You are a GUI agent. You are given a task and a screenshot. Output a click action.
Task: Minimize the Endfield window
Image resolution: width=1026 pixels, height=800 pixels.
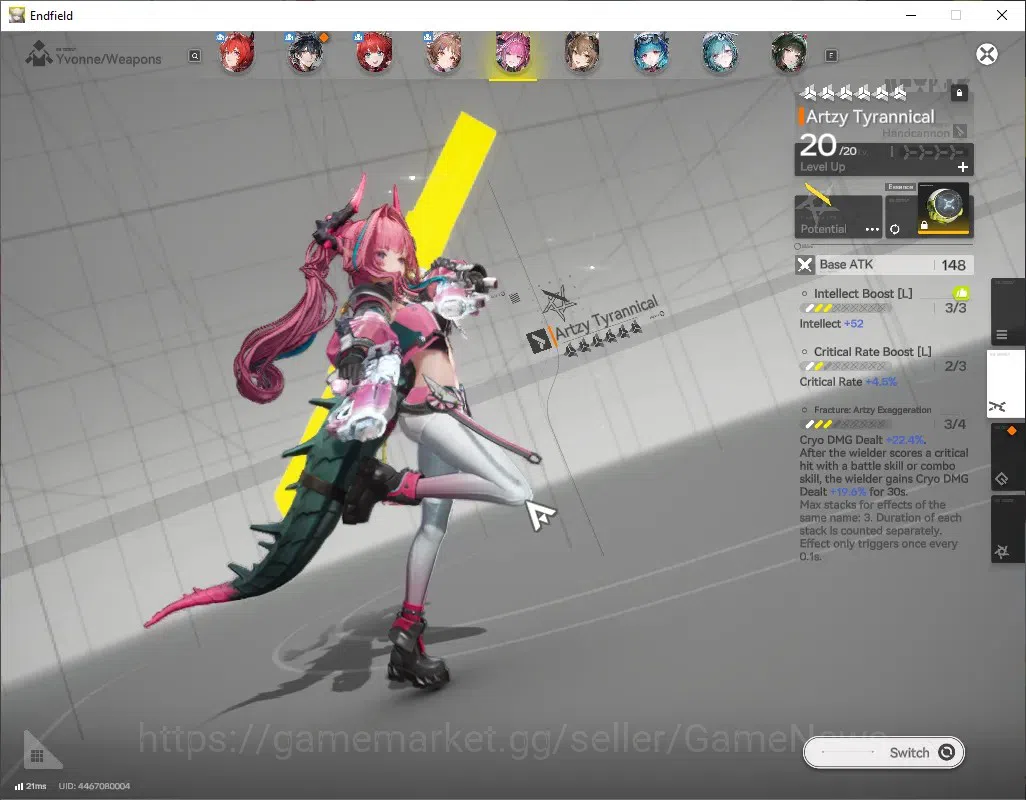coord(911,15)
